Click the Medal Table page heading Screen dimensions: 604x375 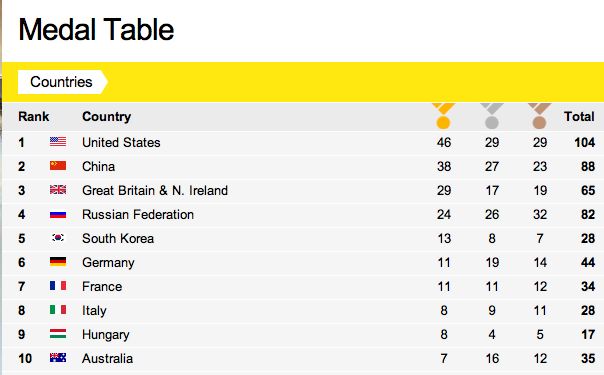coord(96,30)
